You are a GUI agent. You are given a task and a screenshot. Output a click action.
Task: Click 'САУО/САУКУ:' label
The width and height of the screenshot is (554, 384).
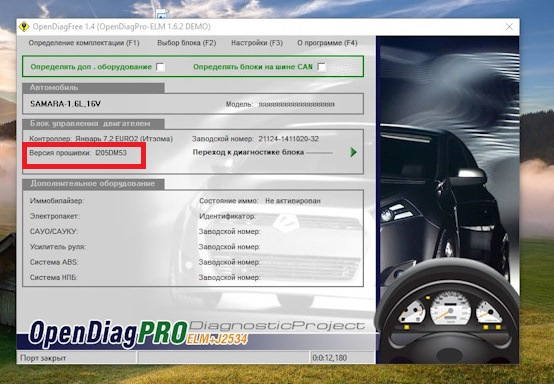point(54,232)
